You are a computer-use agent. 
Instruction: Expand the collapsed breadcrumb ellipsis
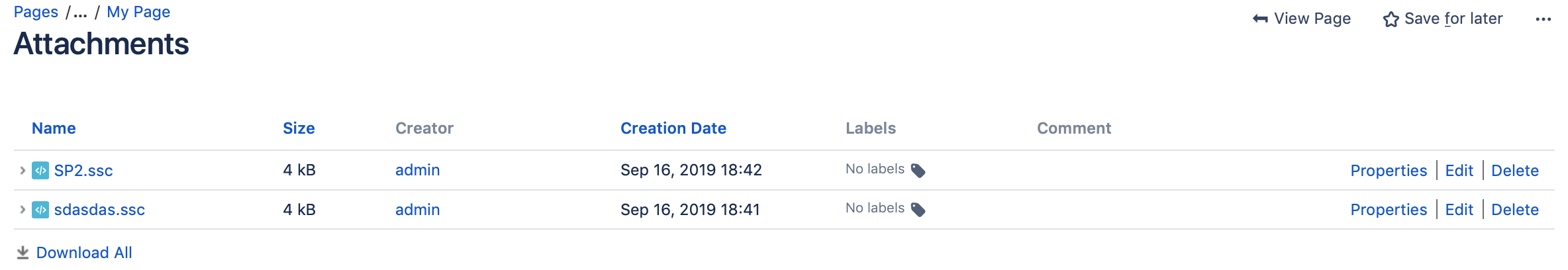click(x=80, y=13)
